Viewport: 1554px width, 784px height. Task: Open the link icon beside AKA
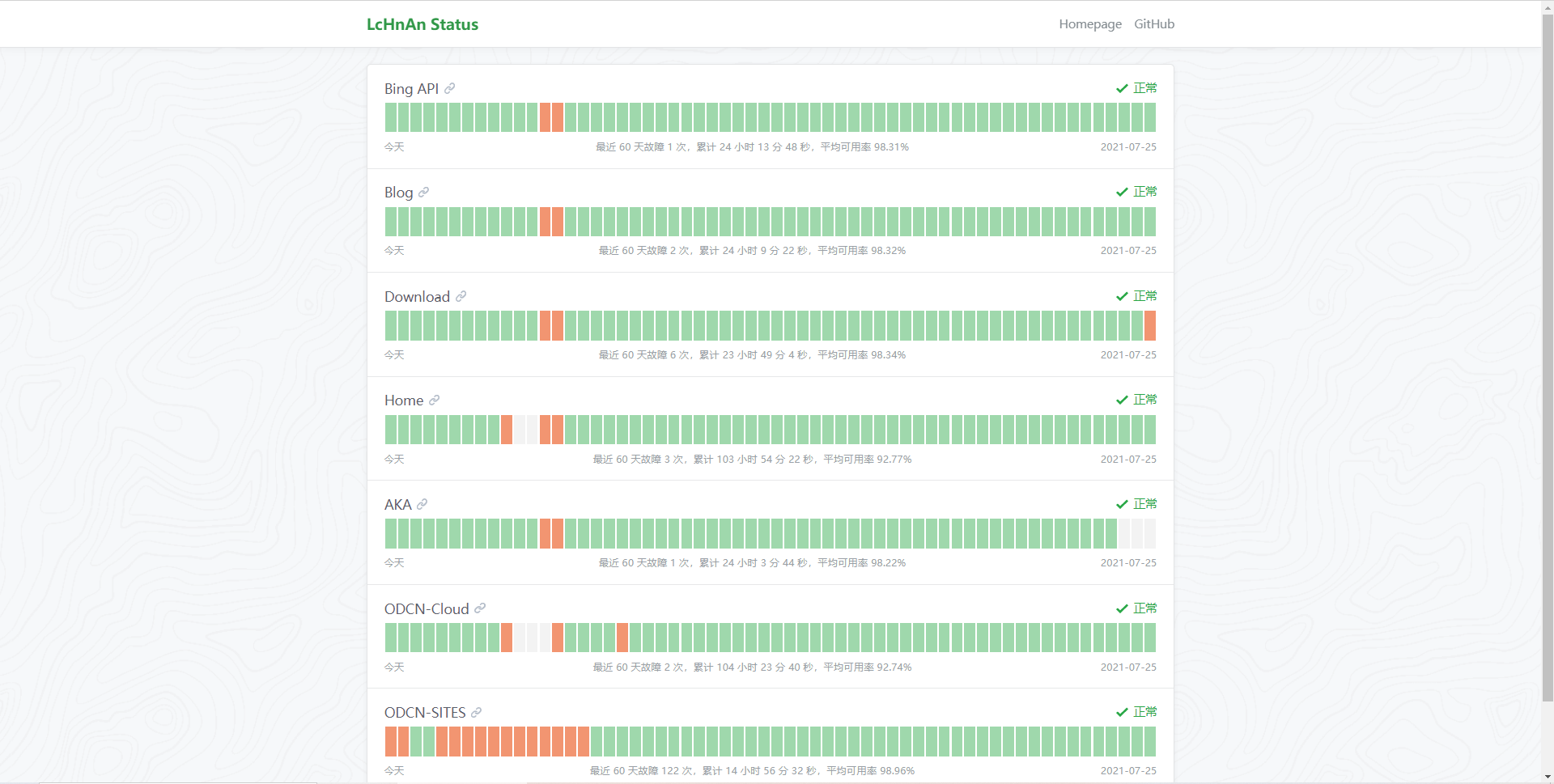422,504
